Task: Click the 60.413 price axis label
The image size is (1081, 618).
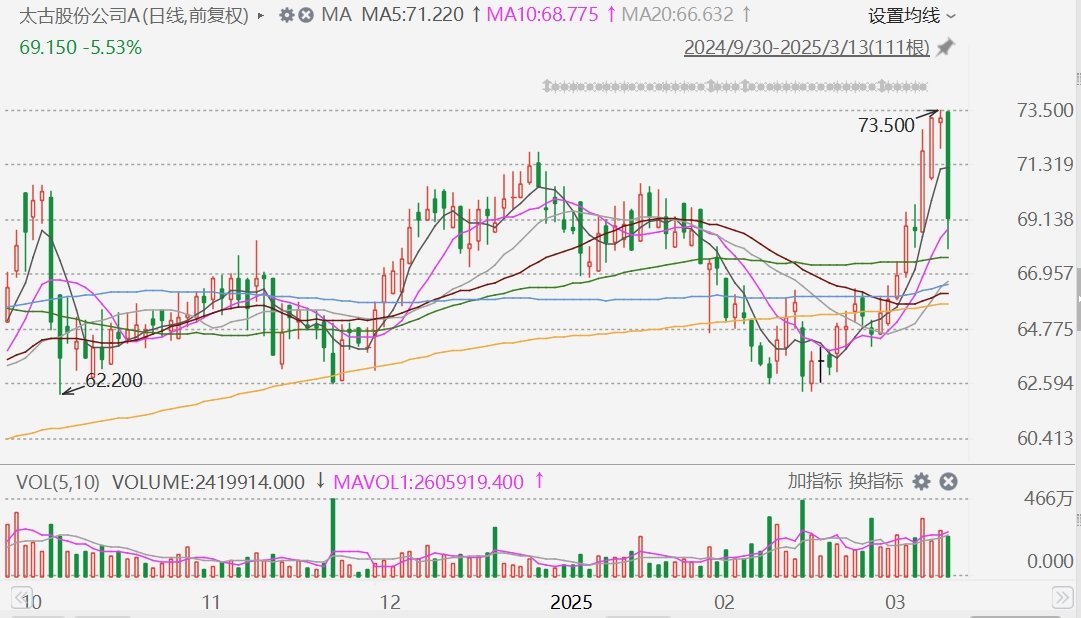Action: [1045, 438]
